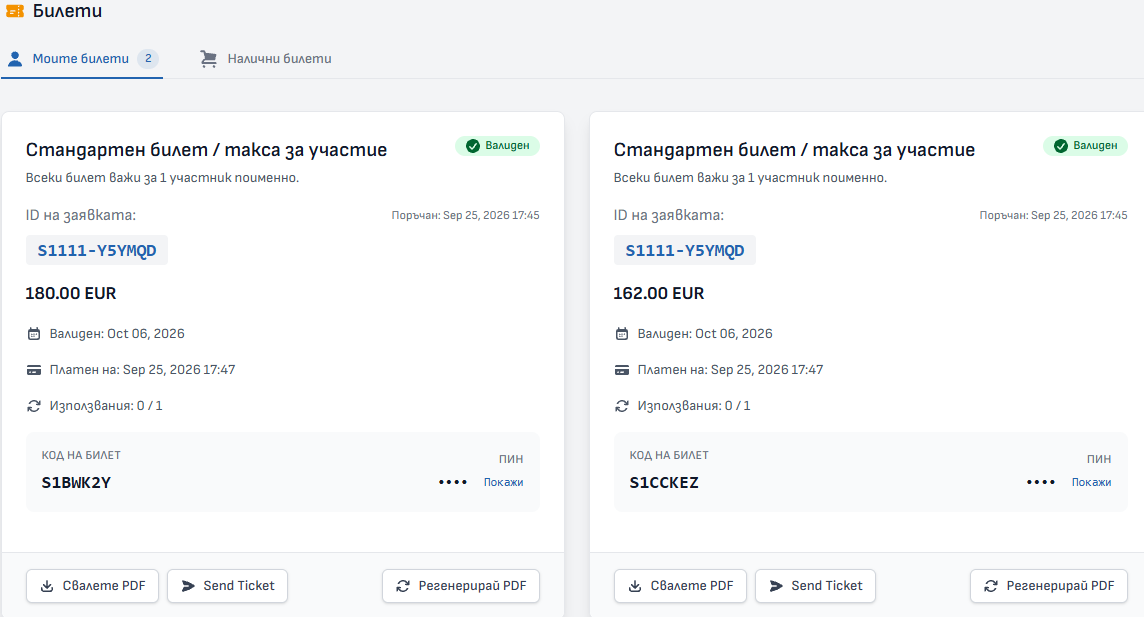
Task: Click the payment card icon on the 180.00 EUR ticket
Action: click(x=34, y=370)
